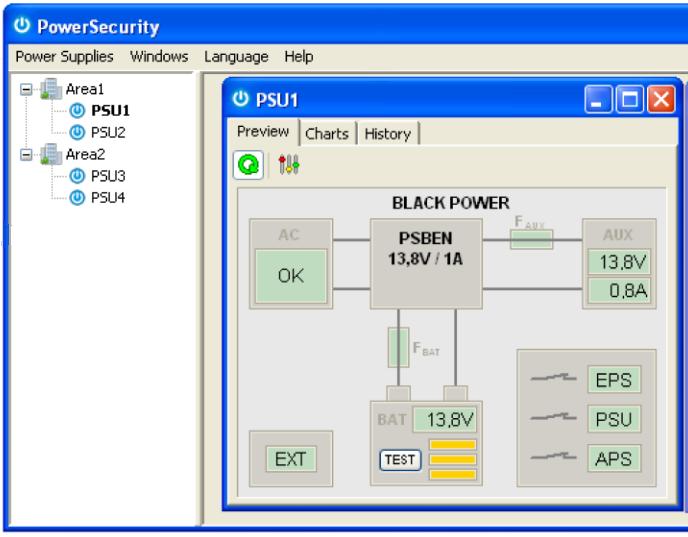The image size is (688, 537).
Task: Minimize the PSU1 window
Action: coord(598,99)
